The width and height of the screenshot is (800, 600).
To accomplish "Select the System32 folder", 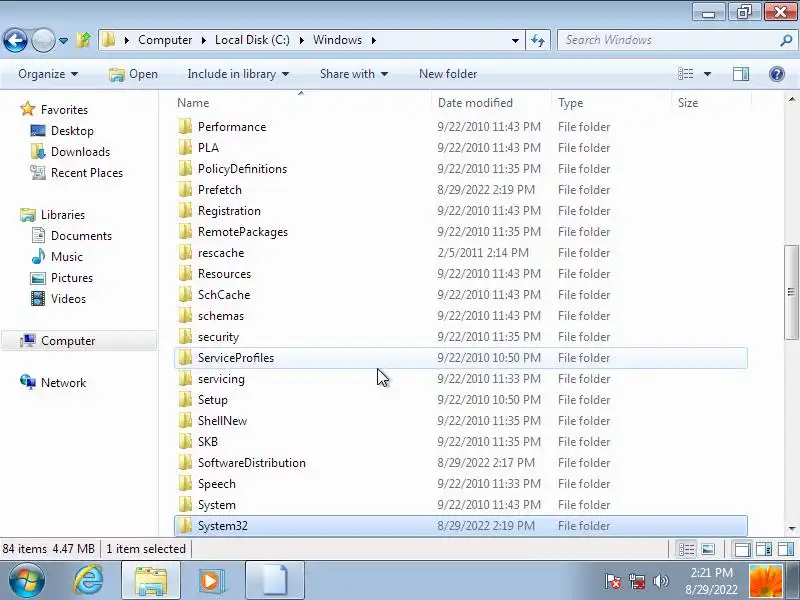I will (x=461, y=526).
